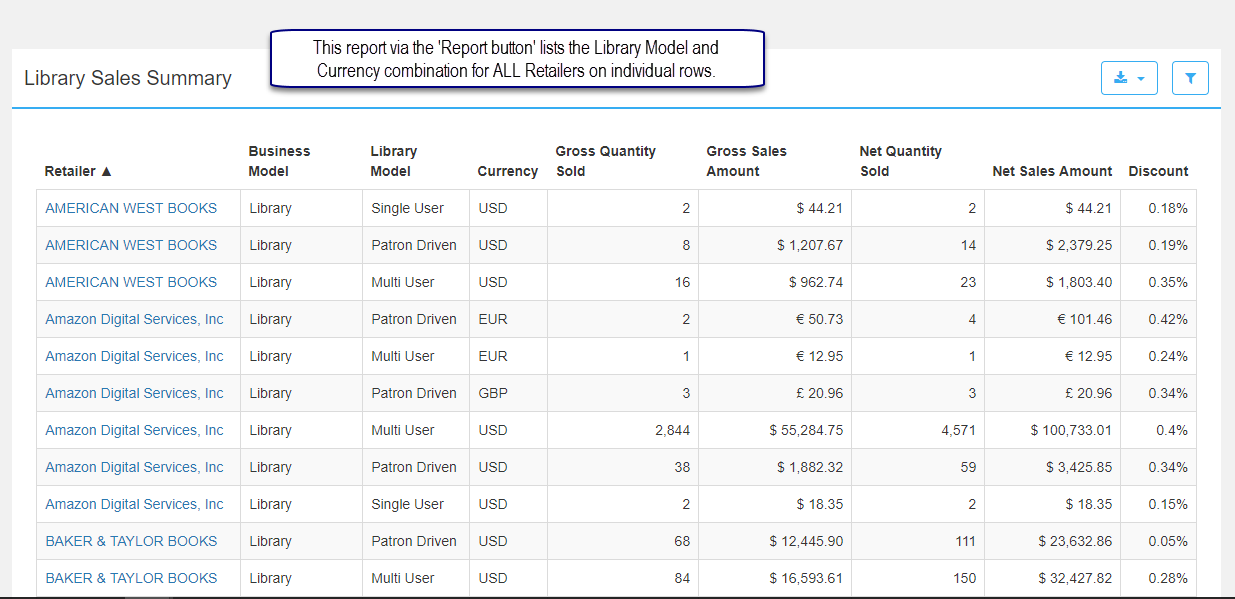Open Amazon Digital Services Multi User USD link
This screenshot has width=1235, height=599.
click(134, 429)
